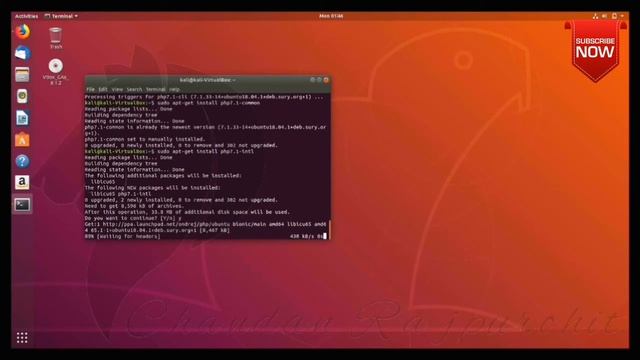Click 'After this operation' disk space line
The image size is (640, 360).
187,212
